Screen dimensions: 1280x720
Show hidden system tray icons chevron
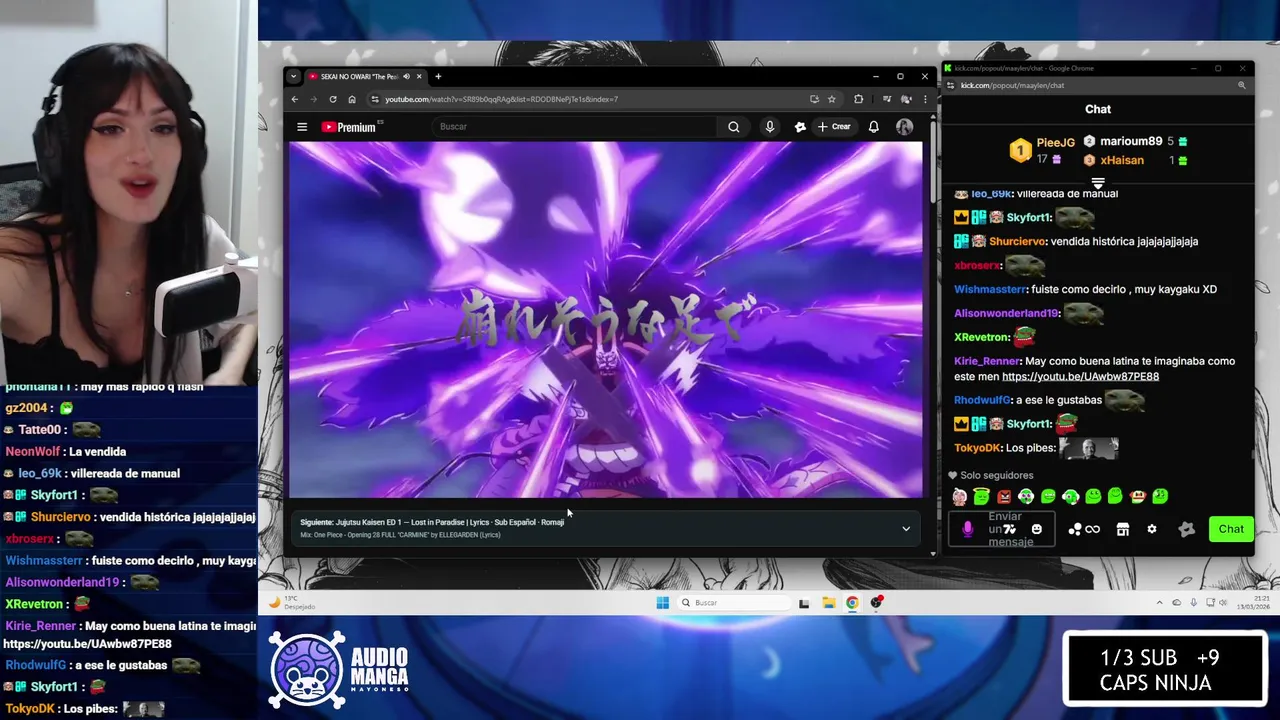click(1160, 603)
